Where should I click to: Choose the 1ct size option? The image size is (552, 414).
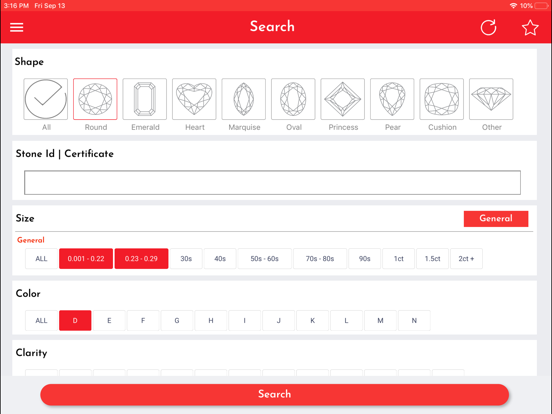(x=399, y=259)
